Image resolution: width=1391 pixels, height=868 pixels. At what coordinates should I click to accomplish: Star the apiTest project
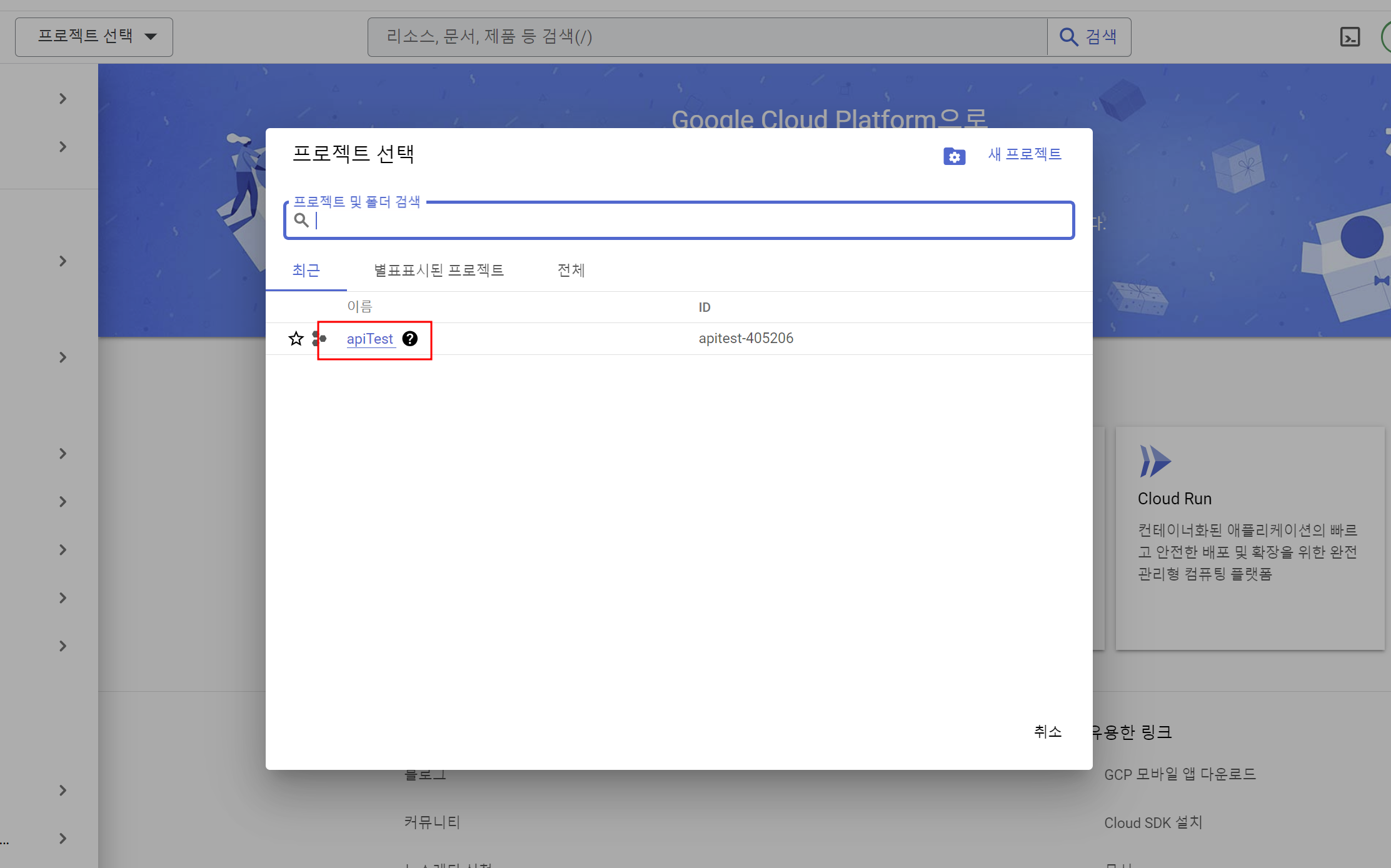tap(296, 339)
